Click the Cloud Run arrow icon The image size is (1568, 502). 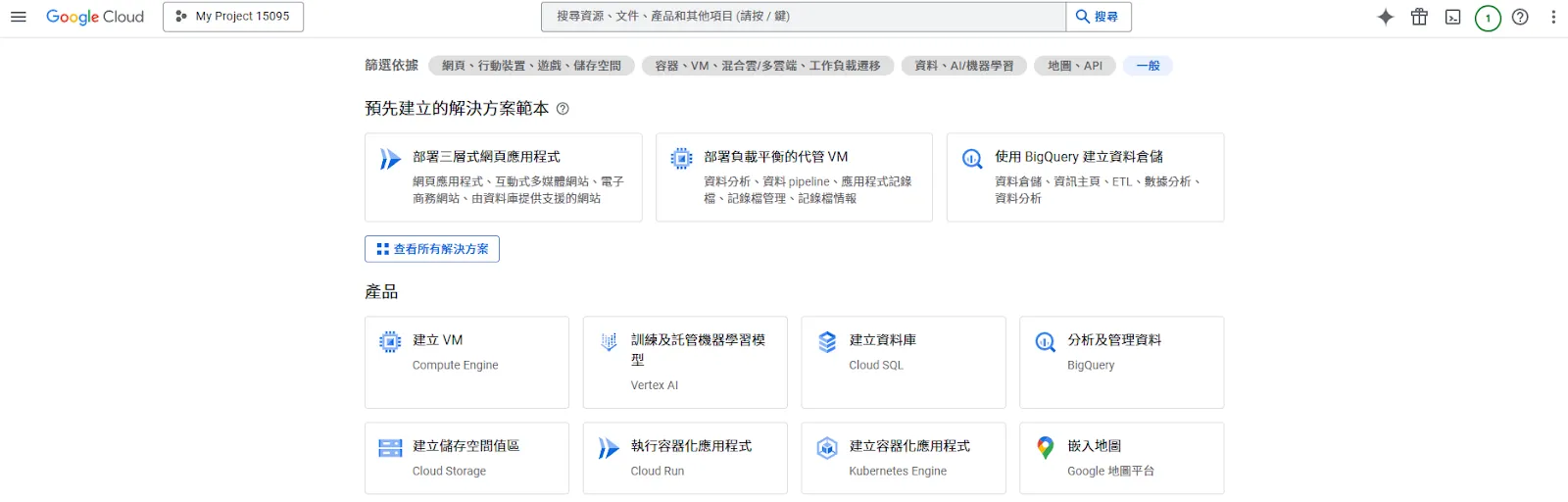609,448
